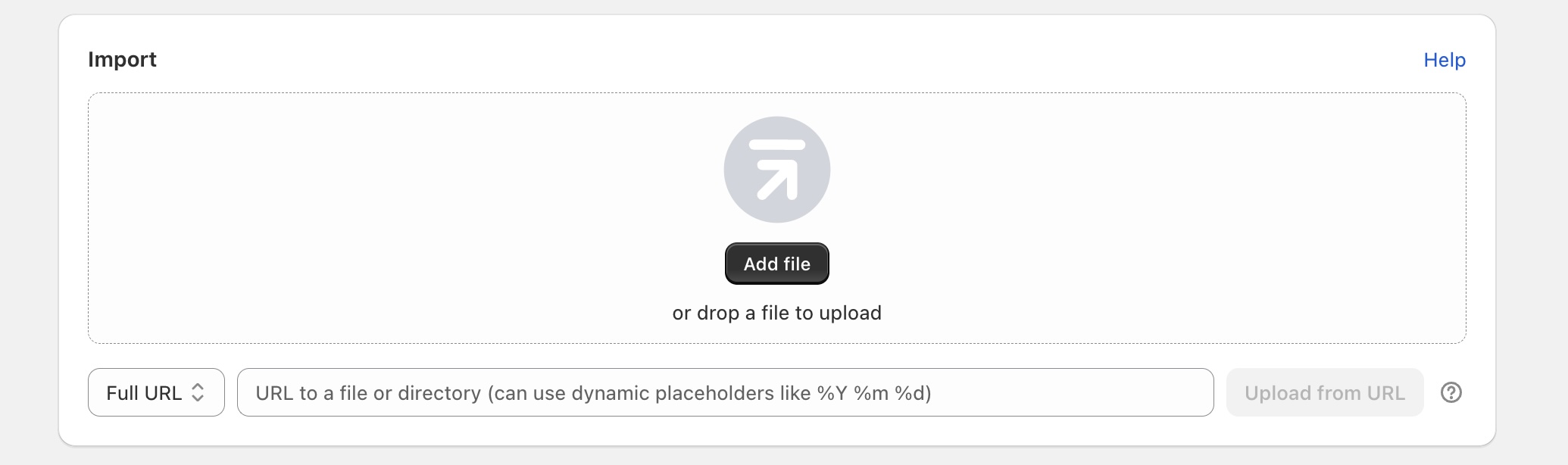
Task: Click the "or drop a file to upload" text
Action: click(x=776, y=313)
